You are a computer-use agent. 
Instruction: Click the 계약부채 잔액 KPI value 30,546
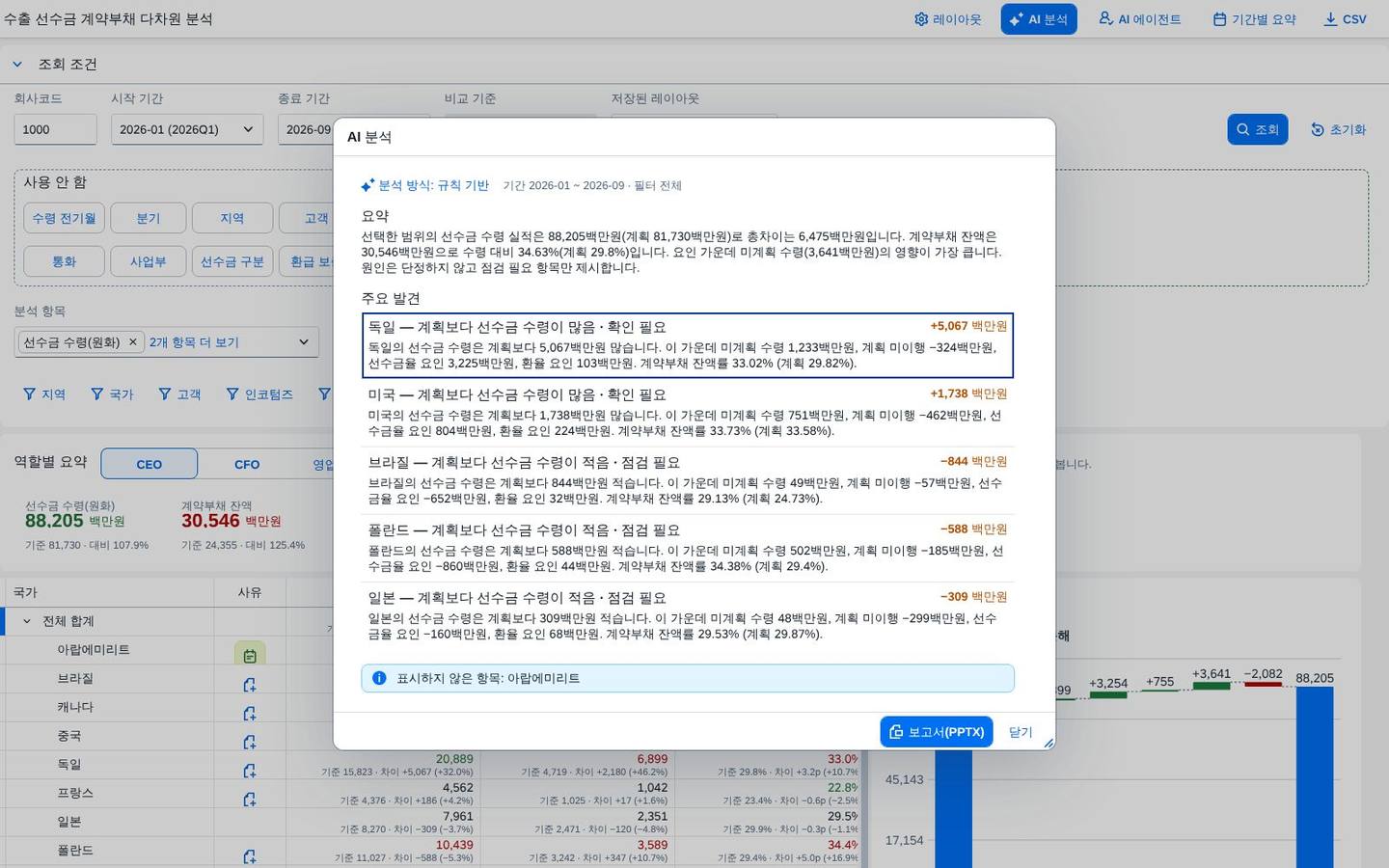coord(210,521)
